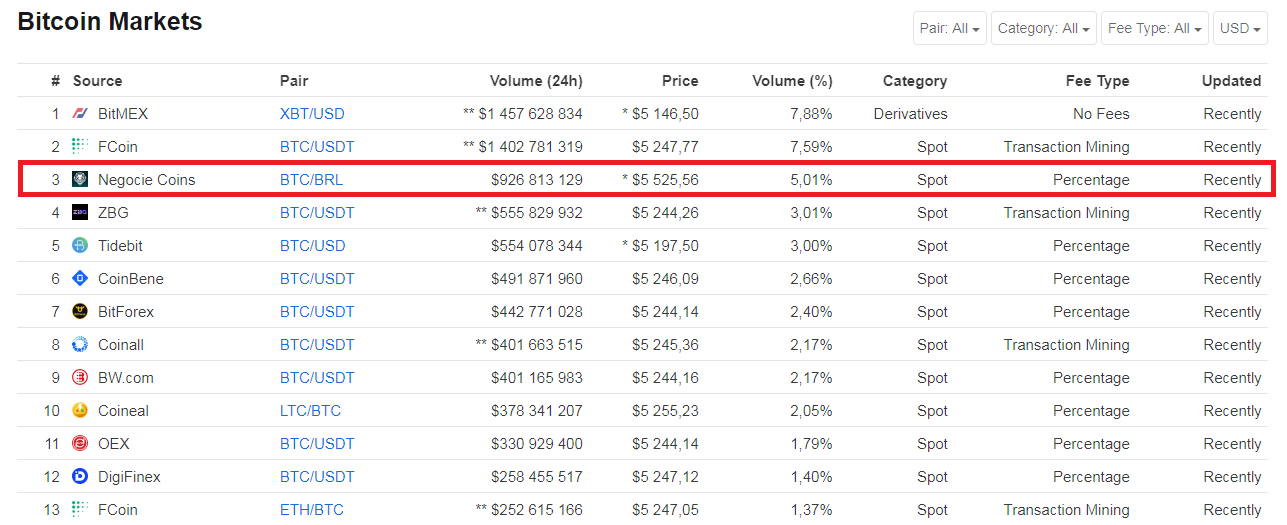Viewport: 1287px width, 525px height.
Task: Sort markets by the Price column header
Action: pos(680,81)
